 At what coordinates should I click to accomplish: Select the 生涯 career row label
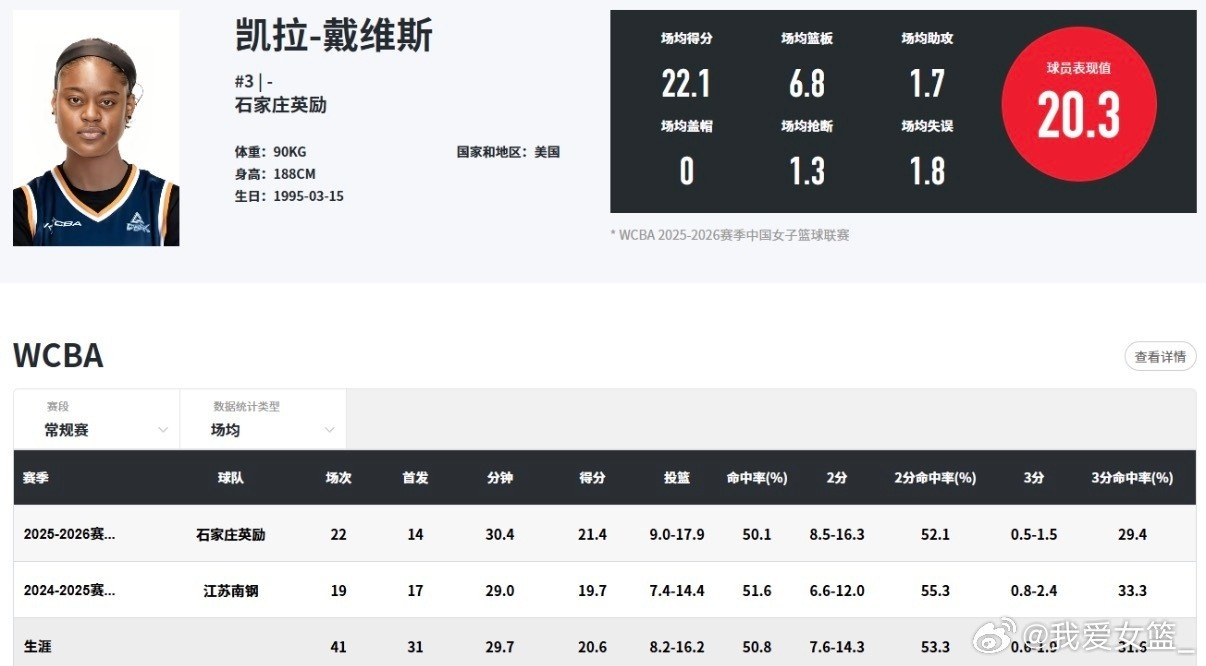tap(37, 647)
